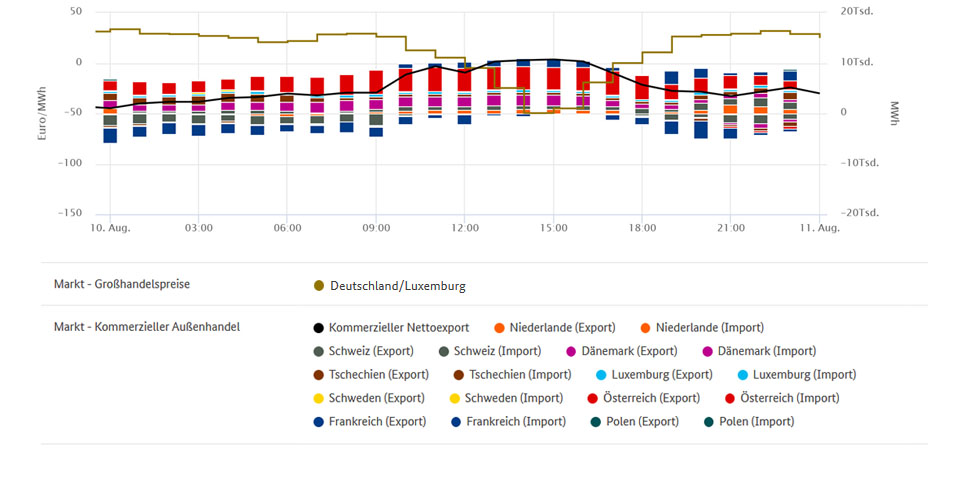
Task: Click Tschechien (Import) legend label
Action: 520,375
